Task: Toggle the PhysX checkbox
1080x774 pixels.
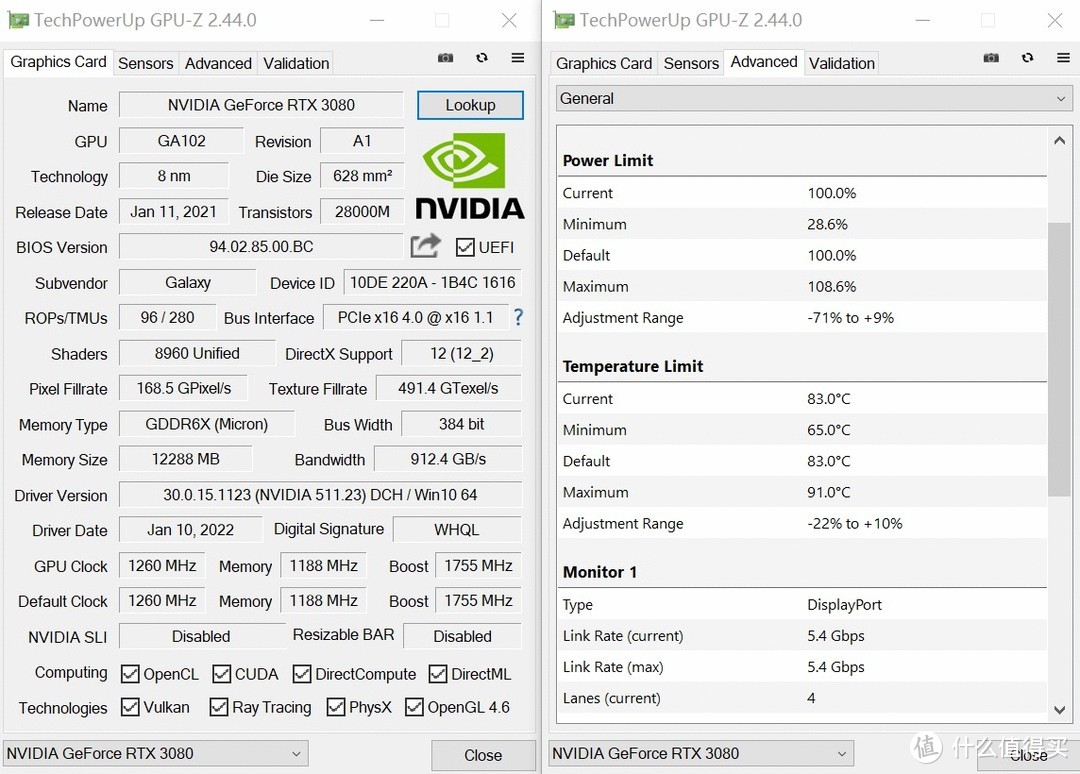Action: pos(335,707)
